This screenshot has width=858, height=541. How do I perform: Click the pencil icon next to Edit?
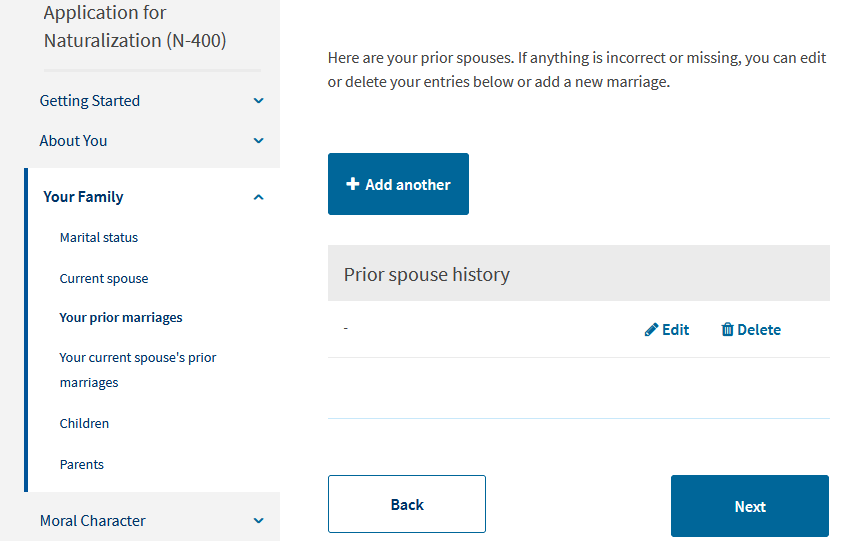coord(651,330)
